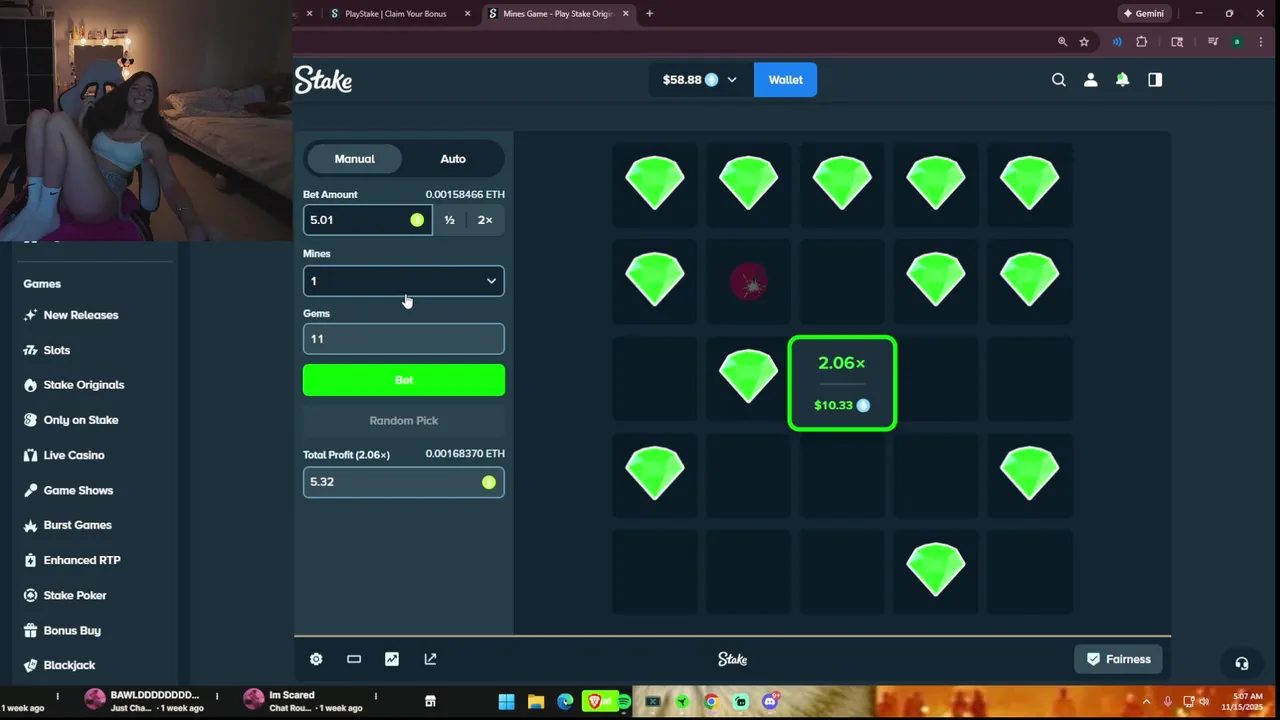The image size is (1280, 720).
Task: Click the live support headset icon
Action: (x=1242, y=663)
